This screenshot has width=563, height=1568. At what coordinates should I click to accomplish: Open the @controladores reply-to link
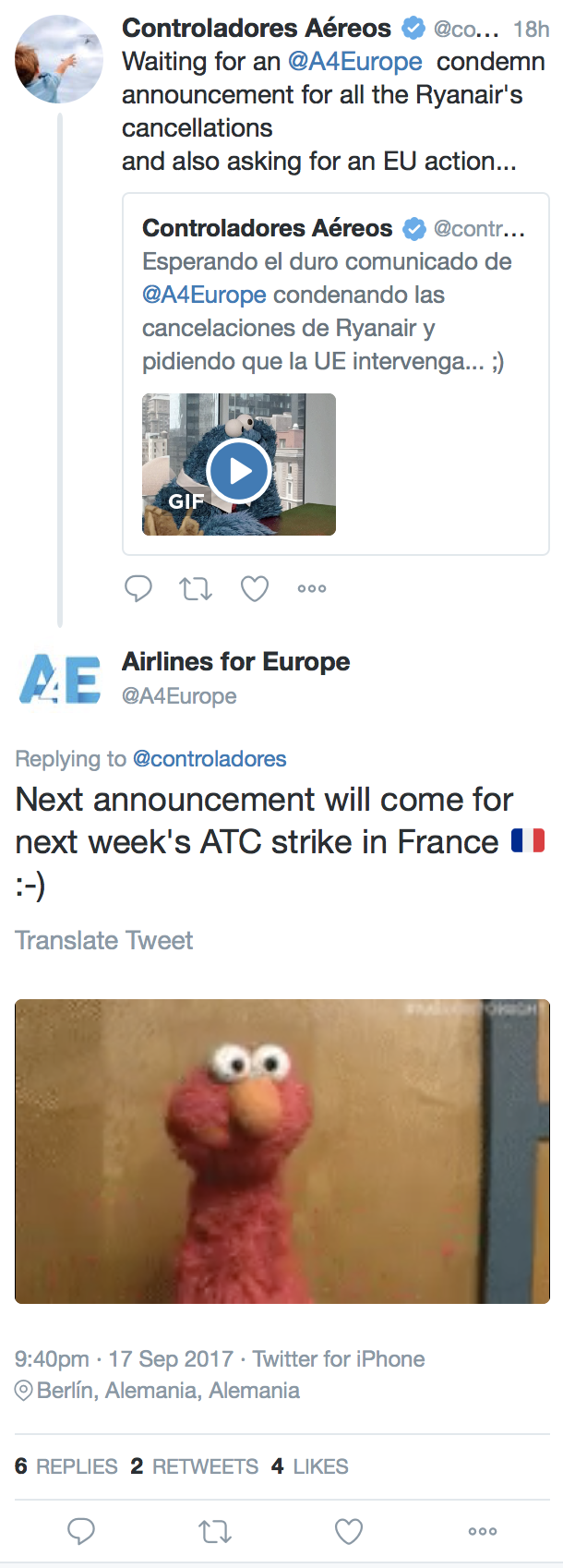(x=210, y=759)
